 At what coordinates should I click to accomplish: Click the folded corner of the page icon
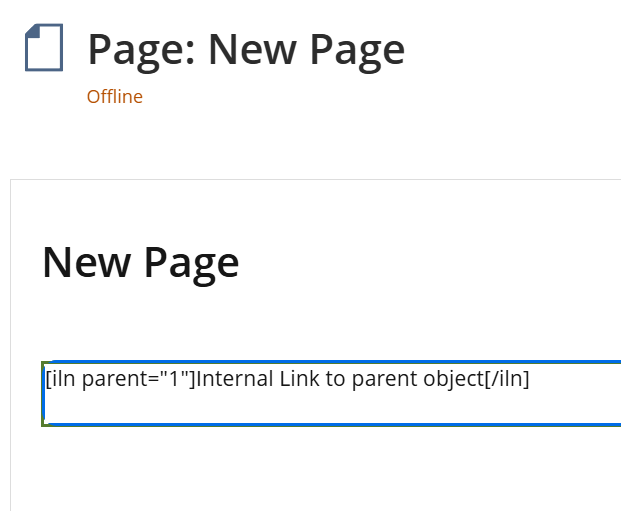33,33
